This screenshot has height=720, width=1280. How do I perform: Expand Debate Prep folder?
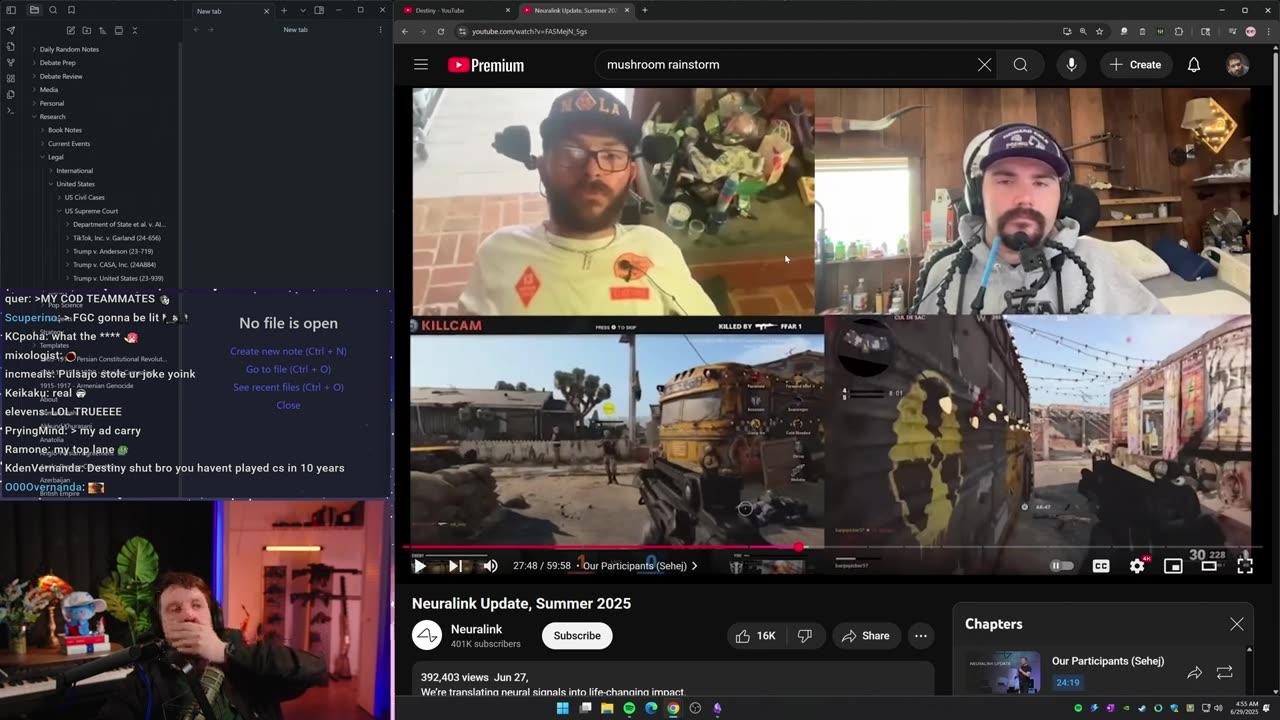[x=57, y=63]
